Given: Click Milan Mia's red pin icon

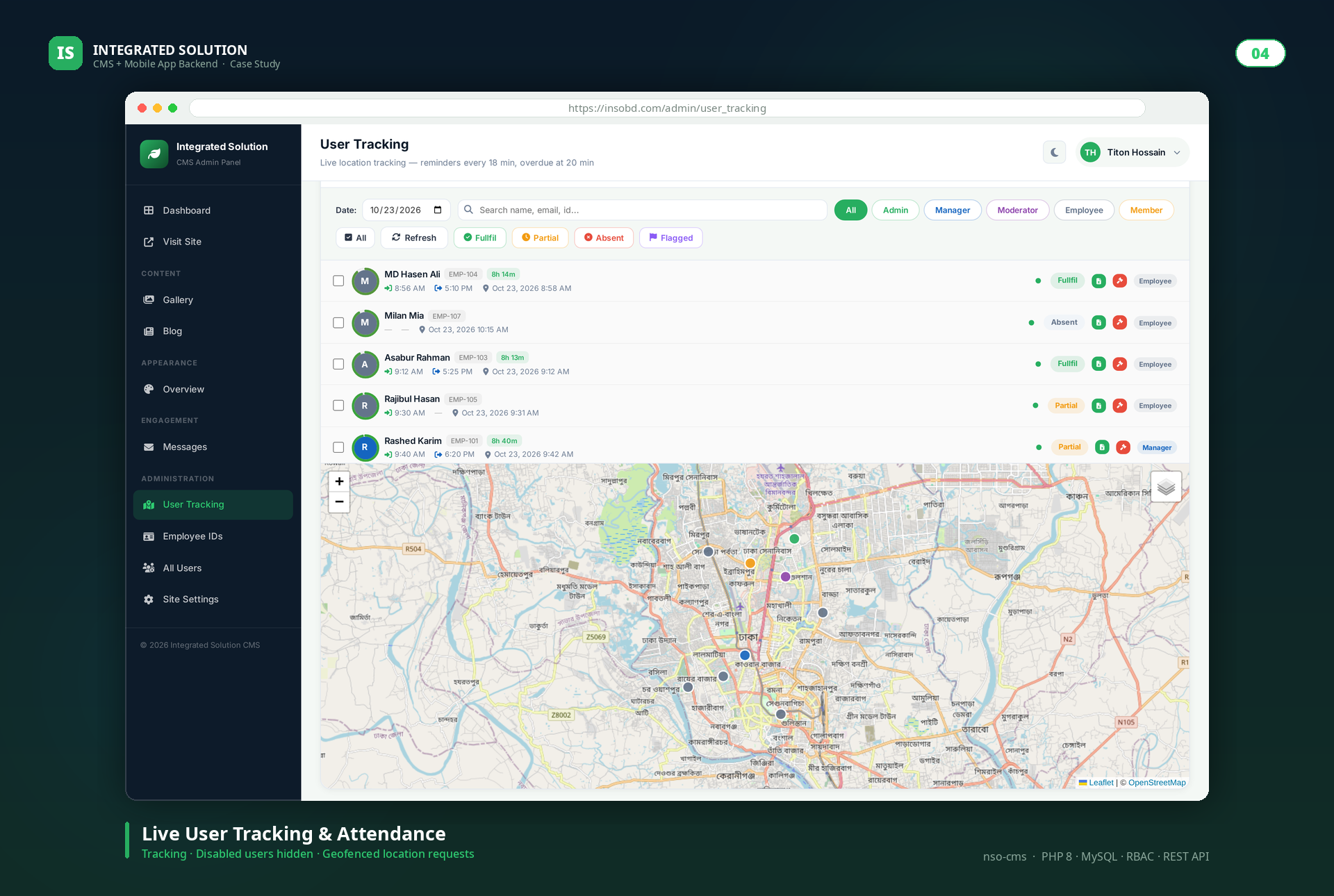Looking at the screenshot, I should 1119,322.
